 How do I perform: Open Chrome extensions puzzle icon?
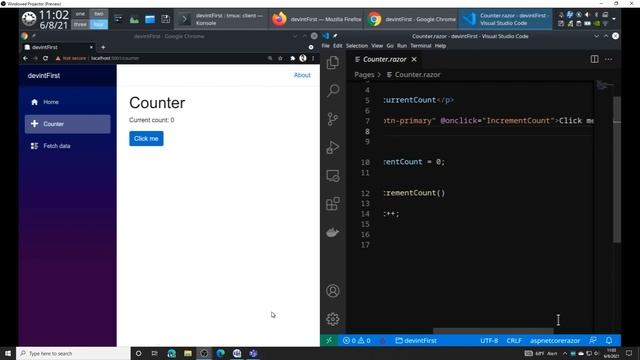coord(292,58)
